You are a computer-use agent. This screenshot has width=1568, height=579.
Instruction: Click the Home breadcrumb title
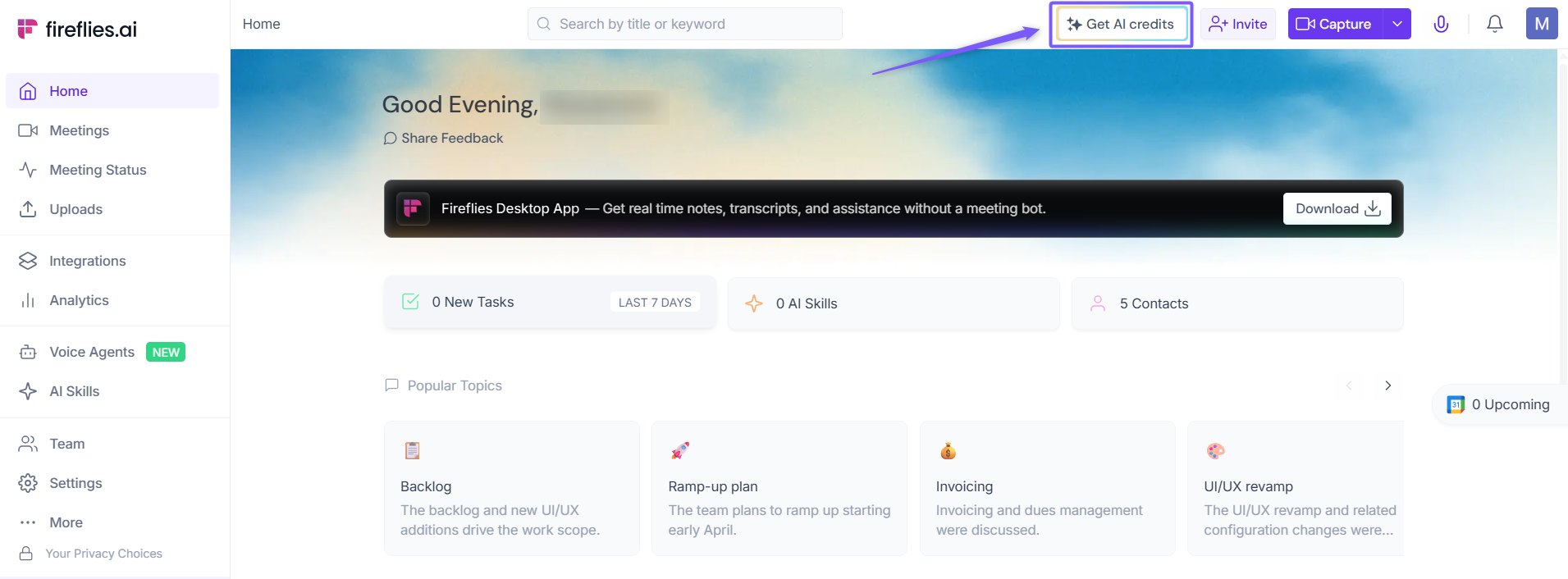[x=262, y=24]
